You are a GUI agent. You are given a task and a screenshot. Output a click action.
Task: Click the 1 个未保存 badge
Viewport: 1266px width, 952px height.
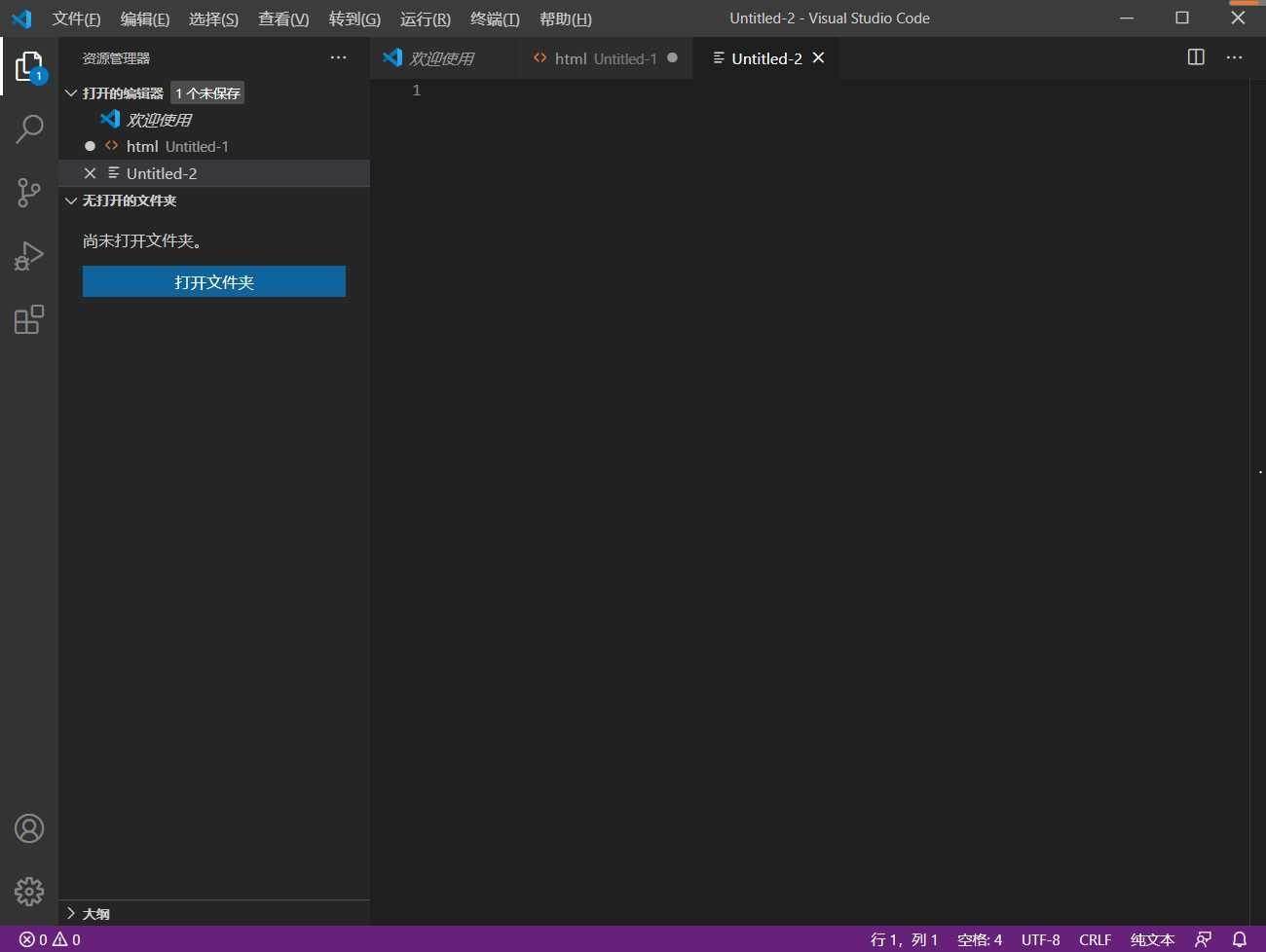[207, 93]
